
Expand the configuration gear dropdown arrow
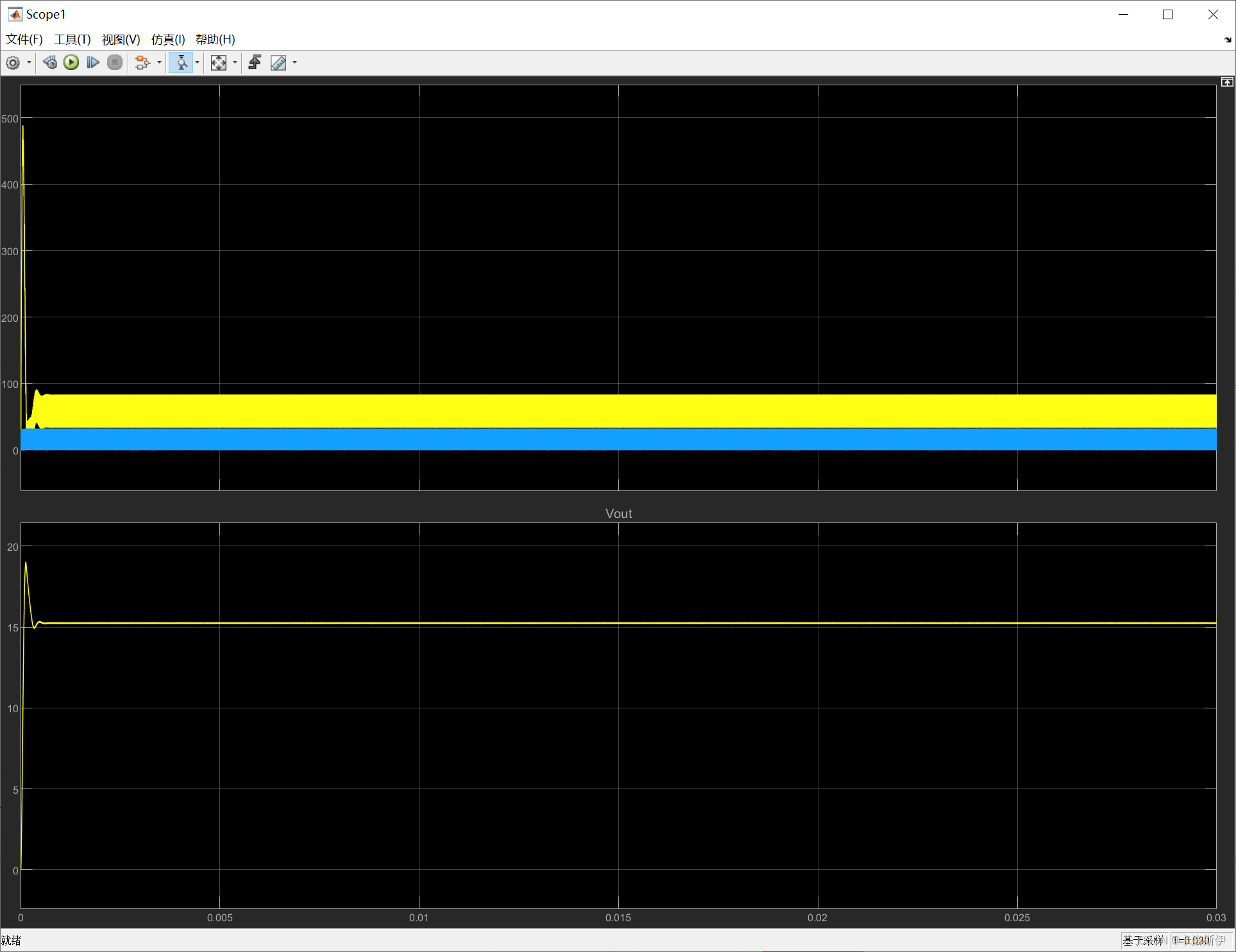(x=29, y=63)
